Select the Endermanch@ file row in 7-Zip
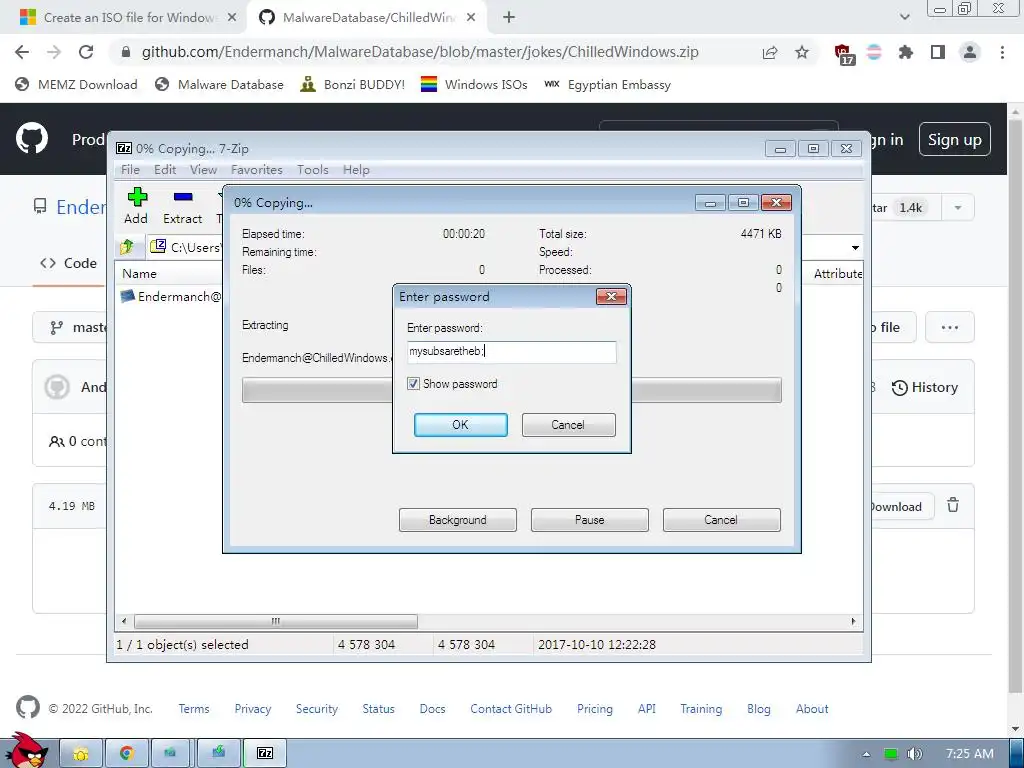Screen dimensions: 1024x768 [x=171, y=296]
